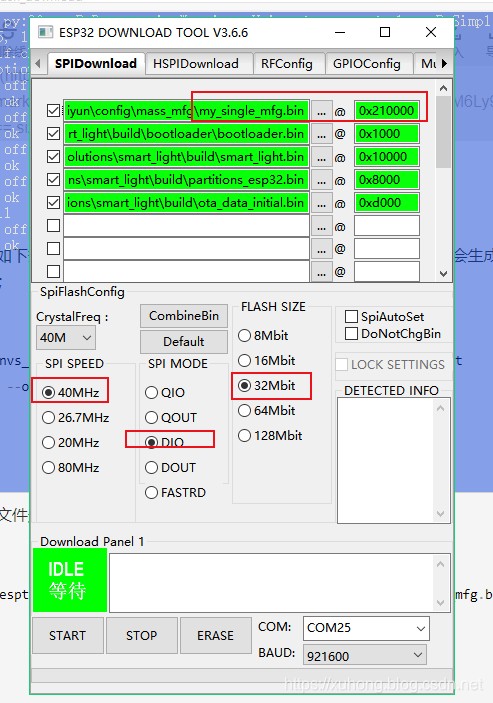The image size is (493, 703).
Task: Click the download progress bar
Action: point(242,675)
